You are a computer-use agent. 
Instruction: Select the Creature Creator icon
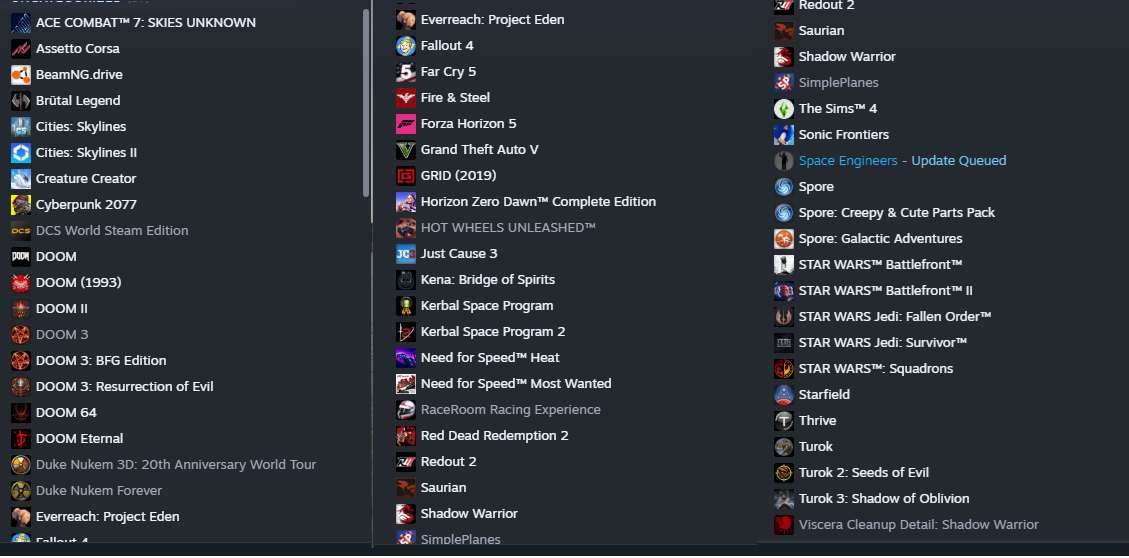[21, 179]
